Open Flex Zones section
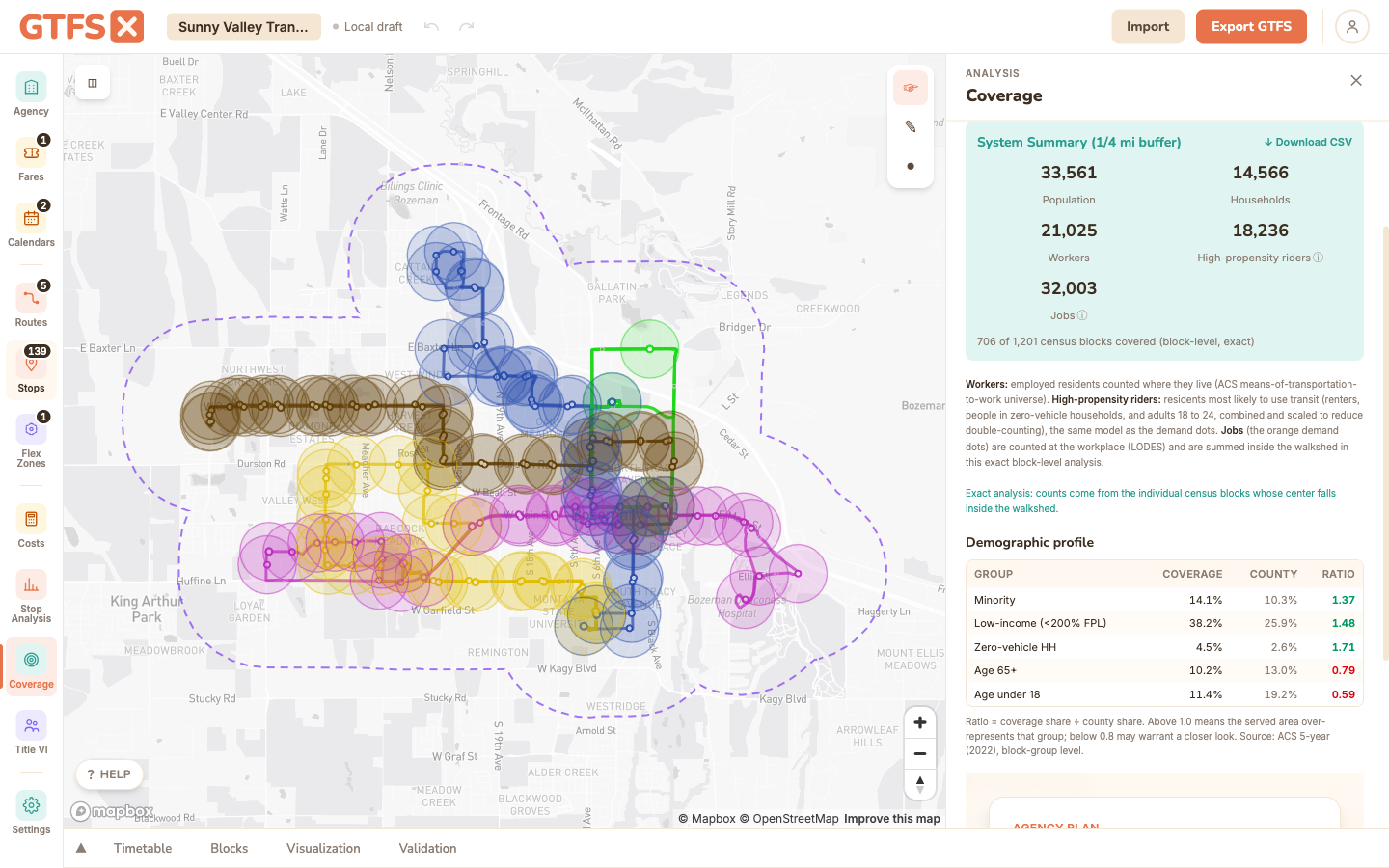 point(31,442)
